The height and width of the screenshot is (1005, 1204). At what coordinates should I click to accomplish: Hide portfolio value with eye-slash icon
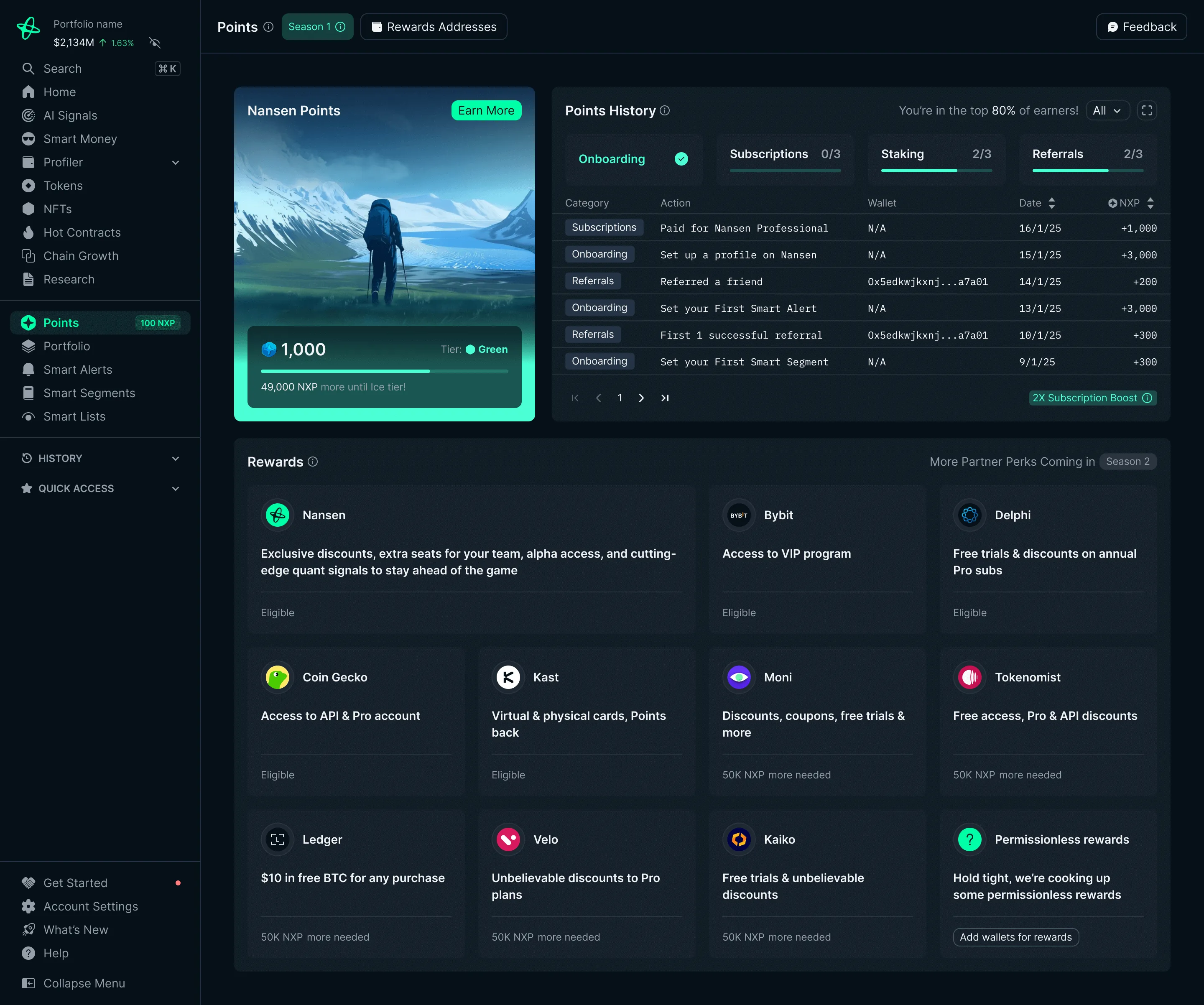pos(155,42)
